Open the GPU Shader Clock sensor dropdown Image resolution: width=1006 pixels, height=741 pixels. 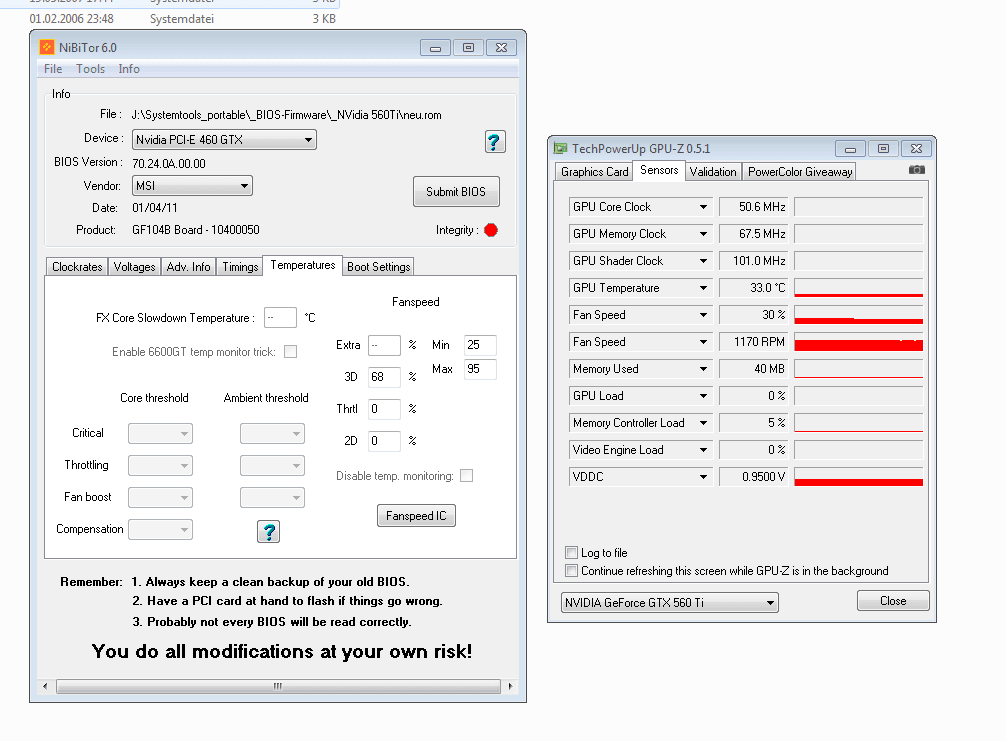tap(640, 260)
